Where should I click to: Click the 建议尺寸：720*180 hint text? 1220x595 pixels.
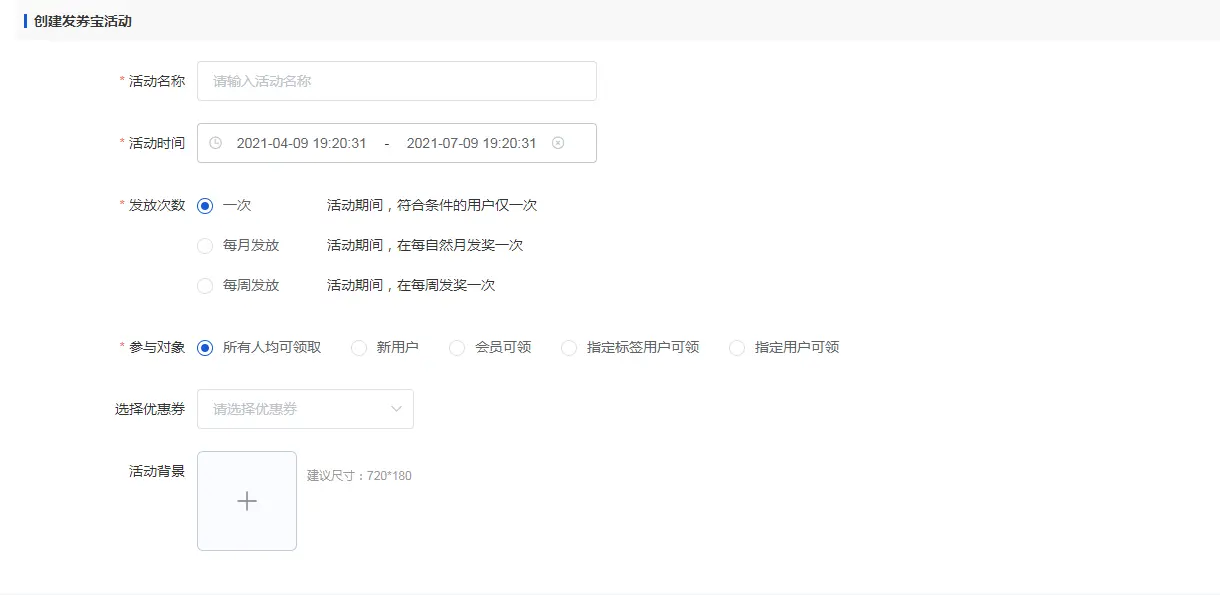point(359,476)
